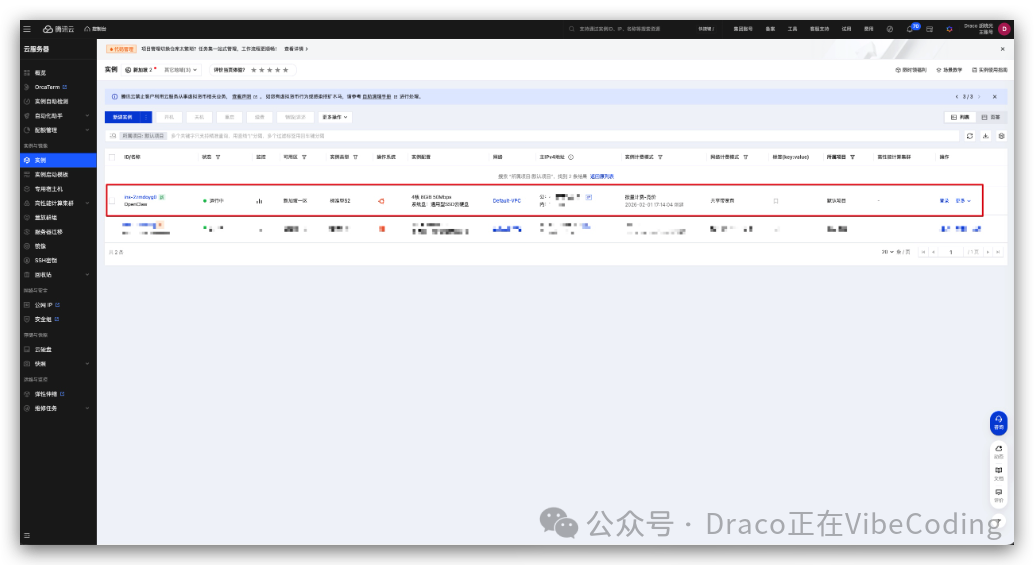Collapse sidebar using bottom-left menu icon
The height and width of the screenshot is (565, 1034).
click(x=27, y=536)
